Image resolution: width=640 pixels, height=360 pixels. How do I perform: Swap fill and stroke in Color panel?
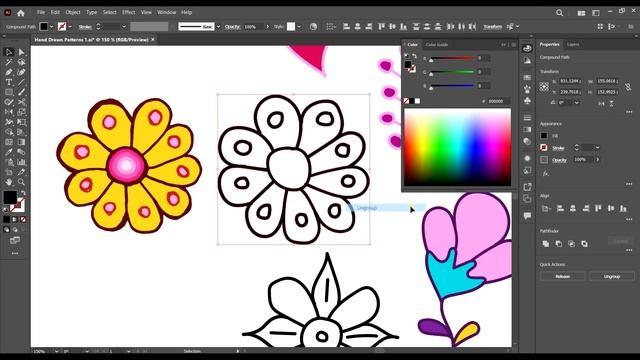[414, 56]
